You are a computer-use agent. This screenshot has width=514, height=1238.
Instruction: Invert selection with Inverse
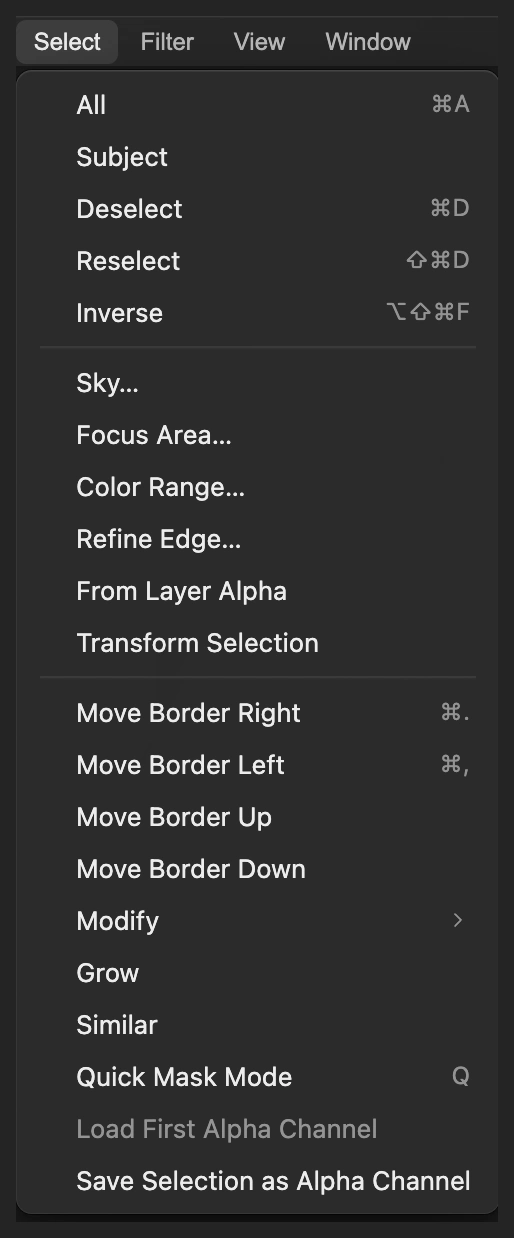click(258, 313)
